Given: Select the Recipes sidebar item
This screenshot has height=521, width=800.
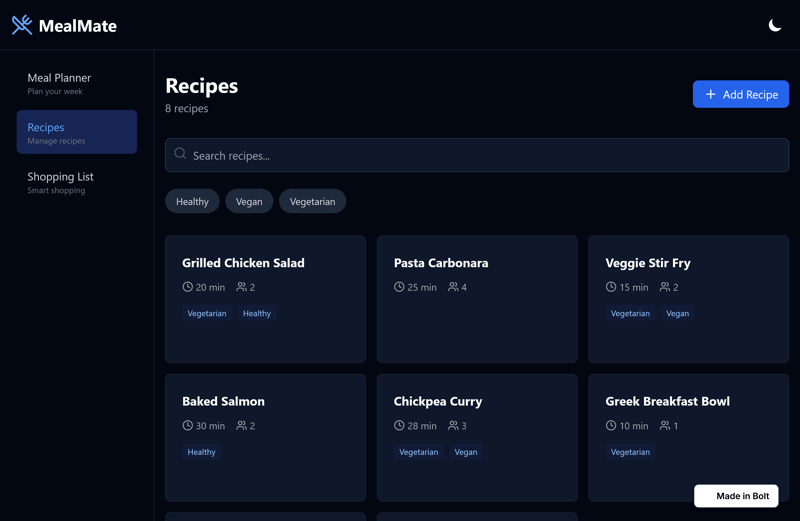Looking at the screenshot, I should click(x=76, y=132).
